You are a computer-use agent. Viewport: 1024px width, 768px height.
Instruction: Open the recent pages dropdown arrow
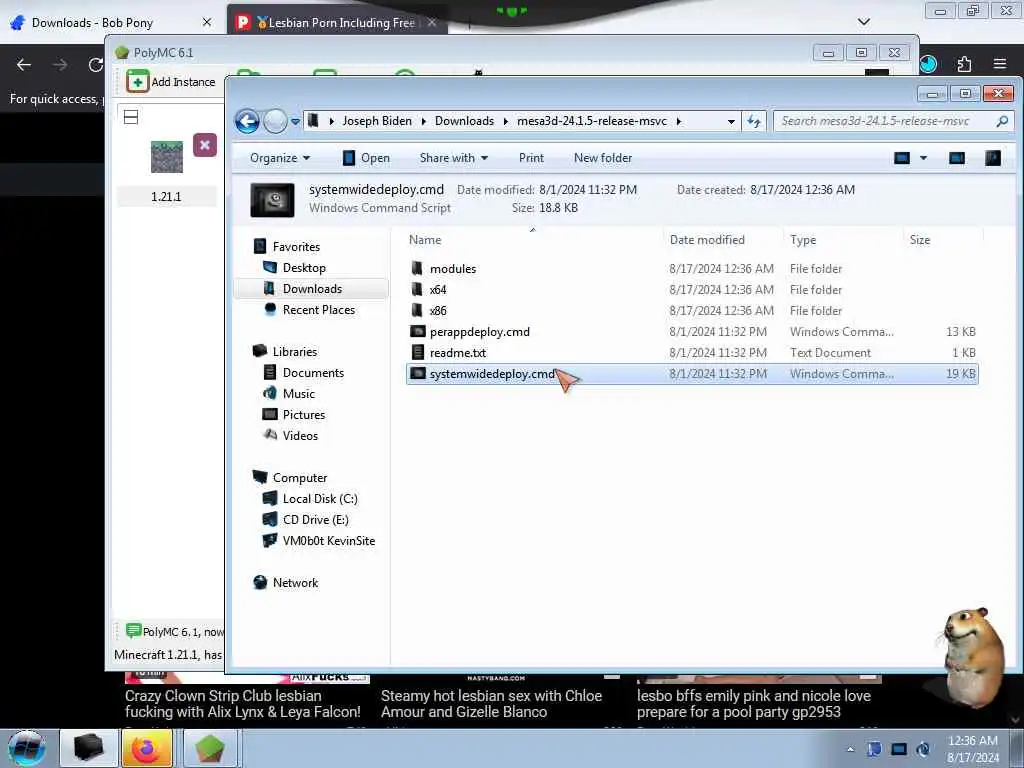click(x=295, y=121)
